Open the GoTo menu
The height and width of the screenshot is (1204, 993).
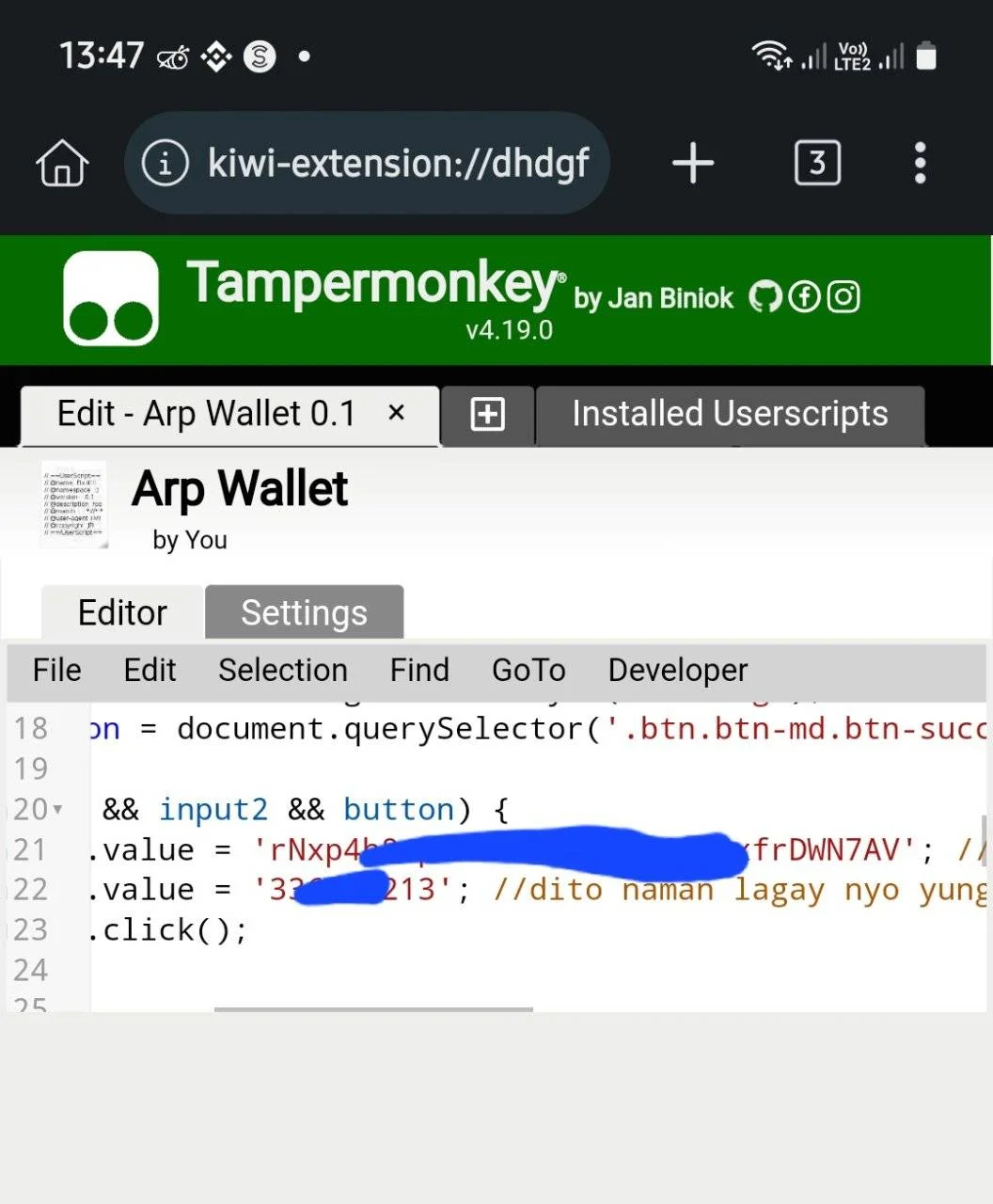click(x=528, y=670)
